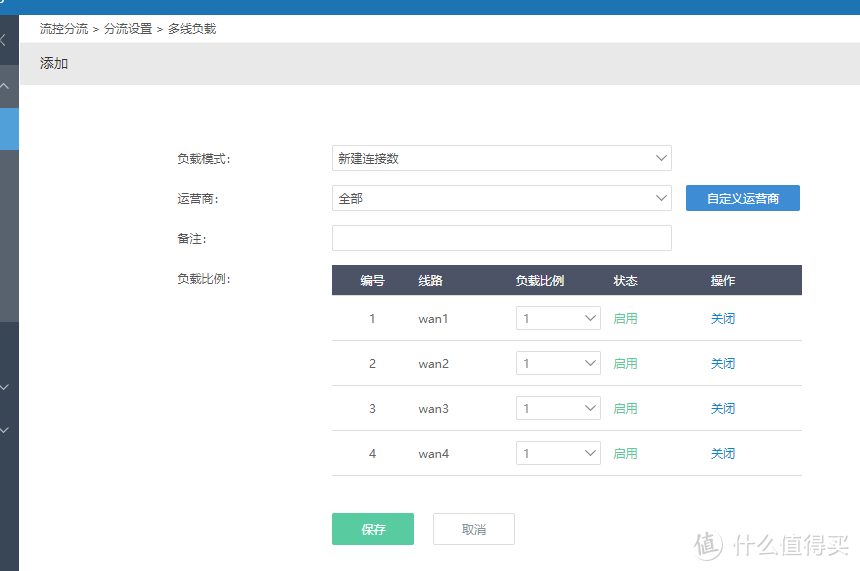Open the wan1 负载比例 dropdown
860x571 pixels.
[558, 319]
